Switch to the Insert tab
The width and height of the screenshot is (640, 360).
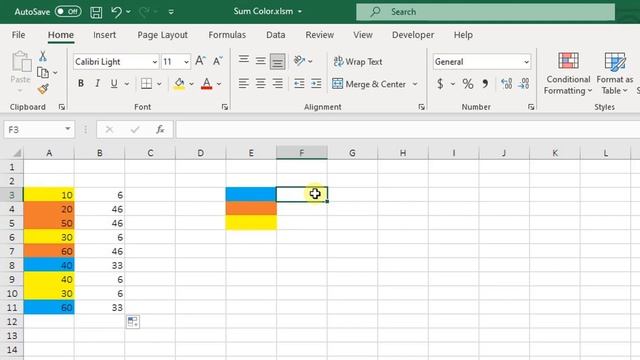[104, 35]
